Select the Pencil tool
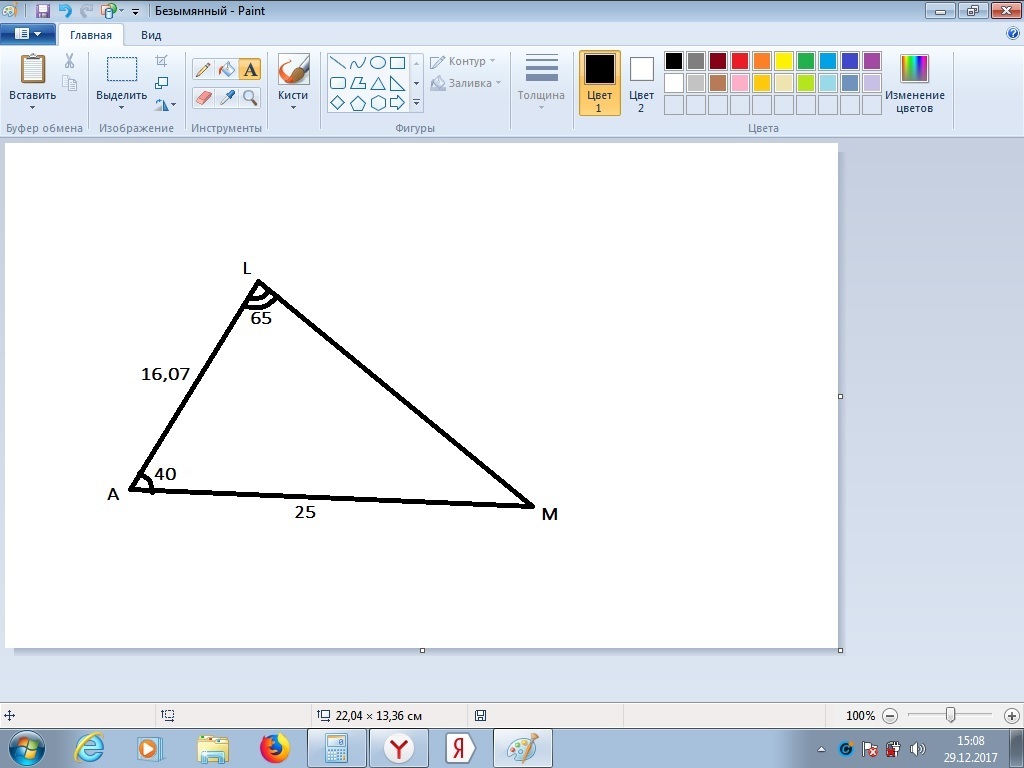 pyautogui.click(x=203, y=69)
